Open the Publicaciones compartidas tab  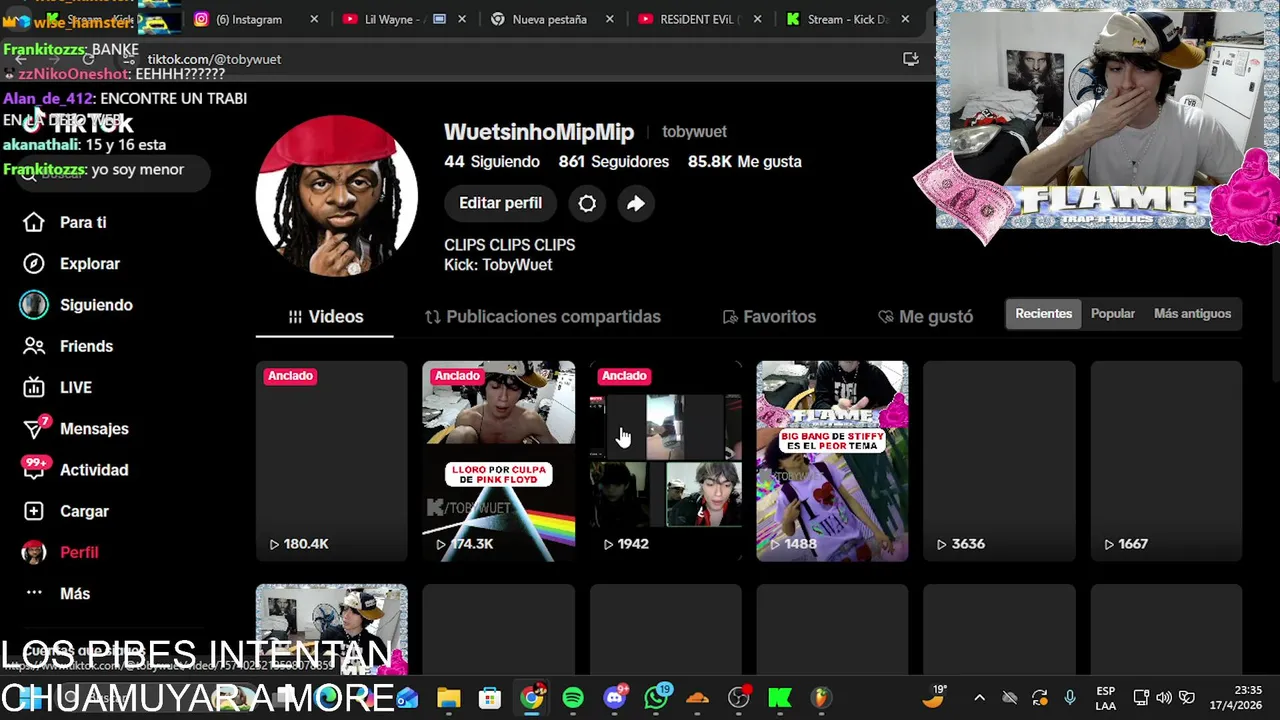pos(543,317)
